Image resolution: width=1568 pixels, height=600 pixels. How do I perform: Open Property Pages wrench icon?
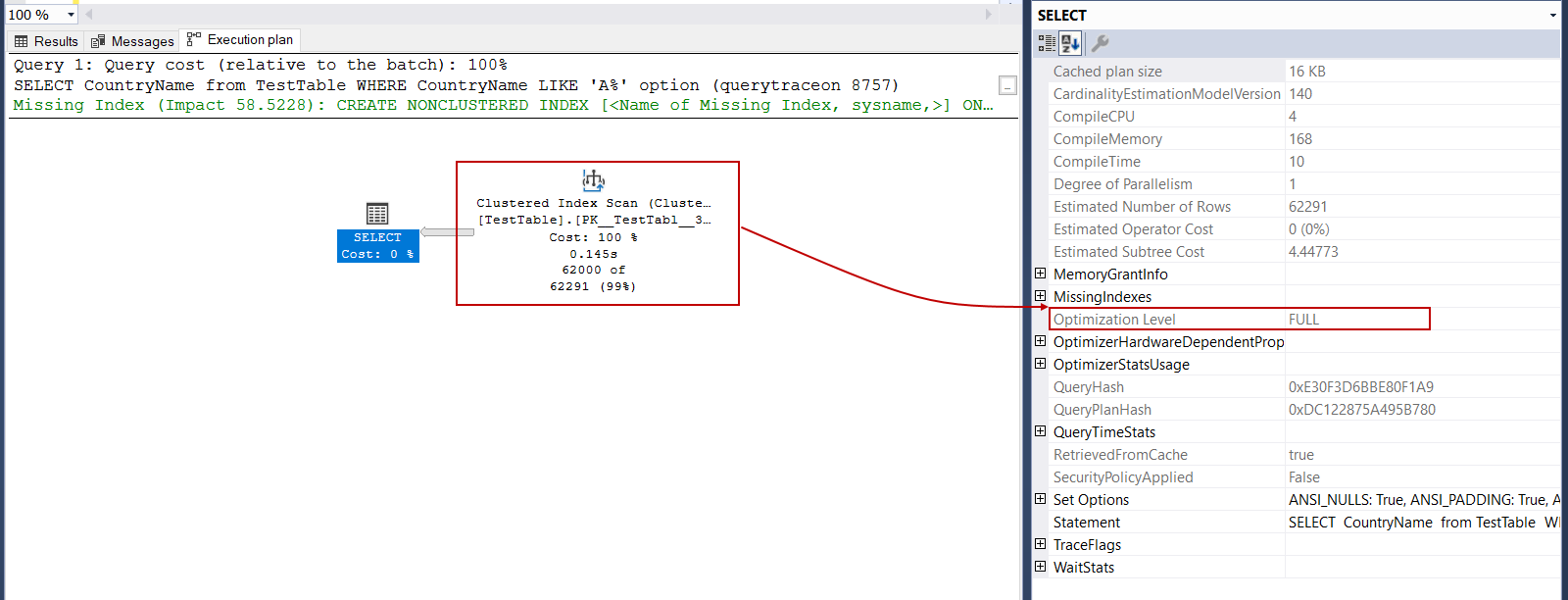pos(1101,43)
